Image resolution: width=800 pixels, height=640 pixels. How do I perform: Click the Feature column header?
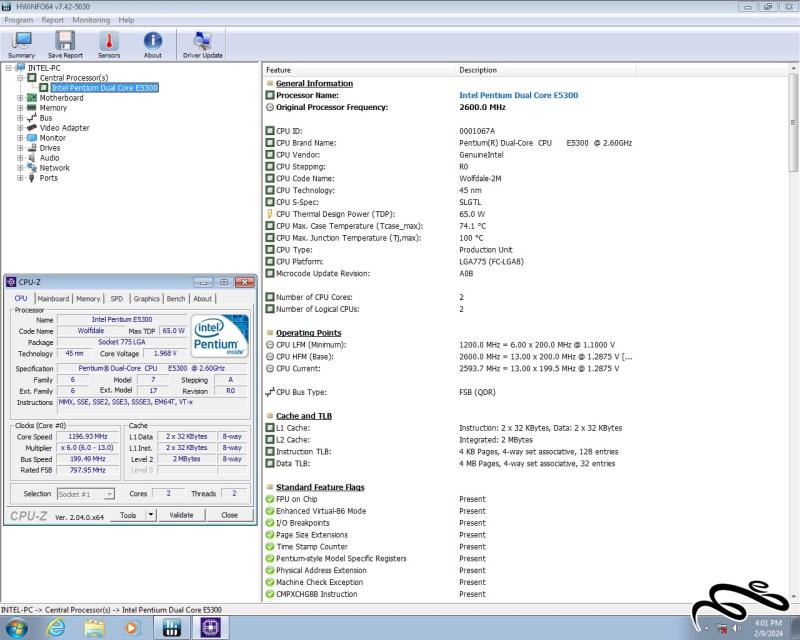click(359, 70)
